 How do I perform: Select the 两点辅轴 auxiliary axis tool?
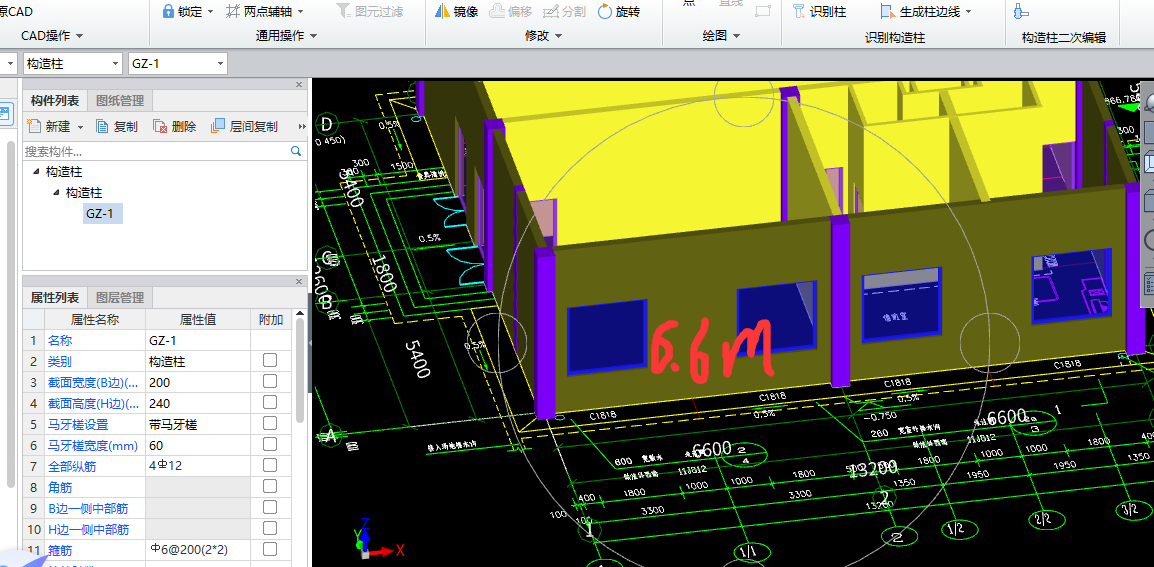[262, 11]
